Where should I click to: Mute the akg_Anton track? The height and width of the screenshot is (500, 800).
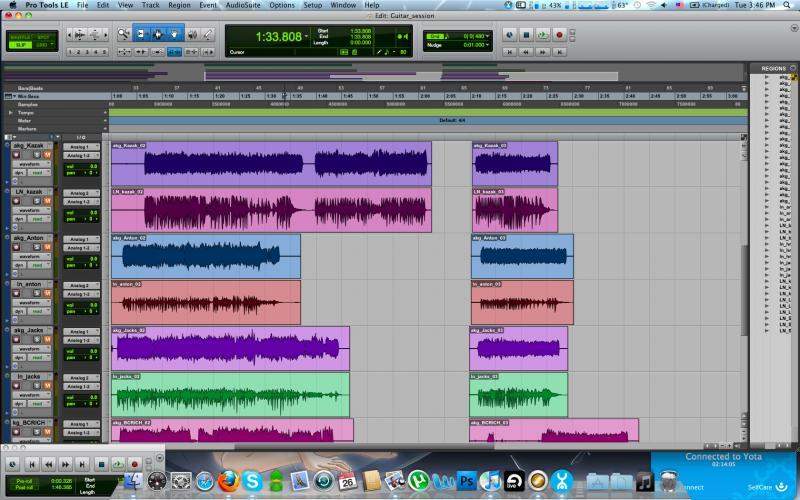tap(46, 248)
